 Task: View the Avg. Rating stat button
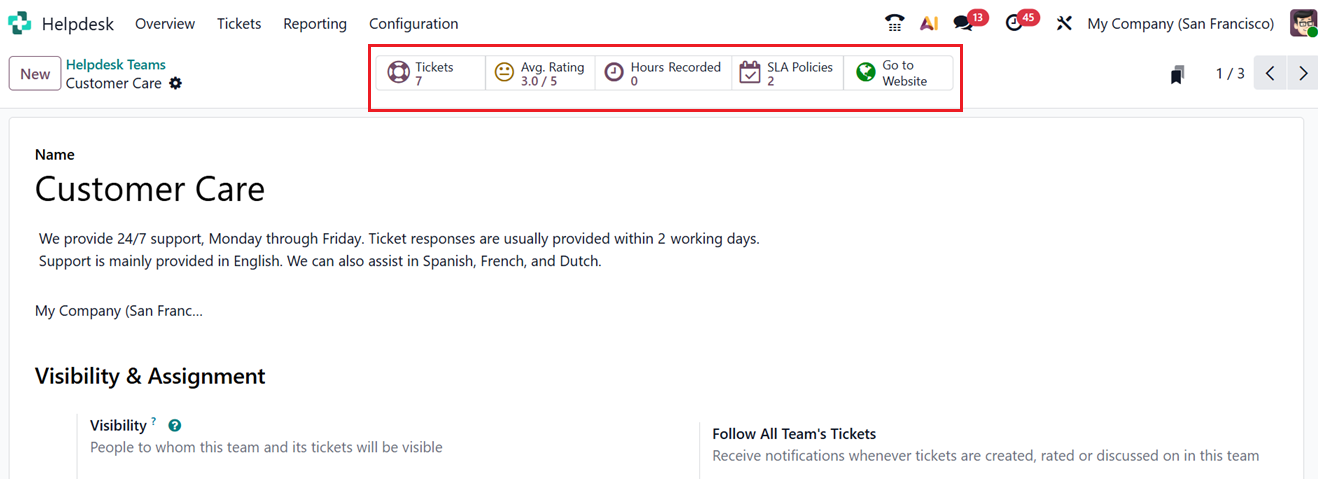(540, 73)
